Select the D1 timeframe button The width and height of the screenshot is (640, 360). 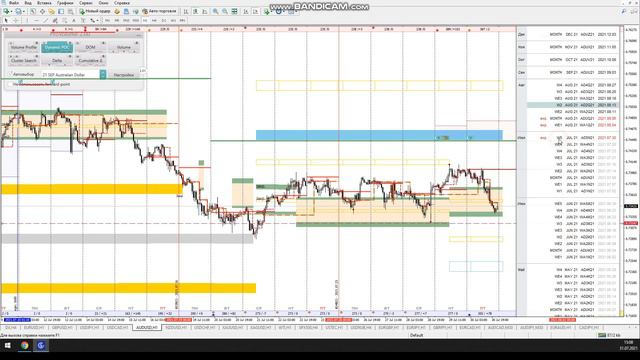pos(164,20)
